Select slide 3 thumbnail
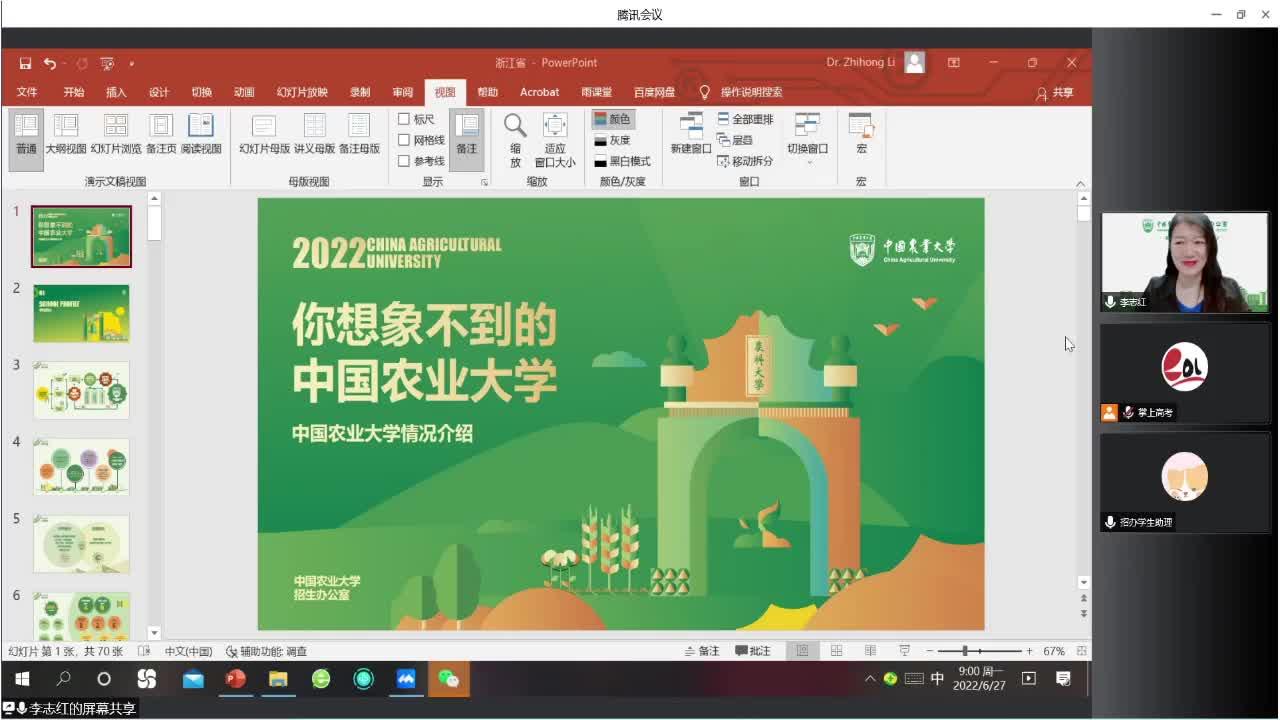The height and width of the screenshot is (720, 1280). pos(81,390)
